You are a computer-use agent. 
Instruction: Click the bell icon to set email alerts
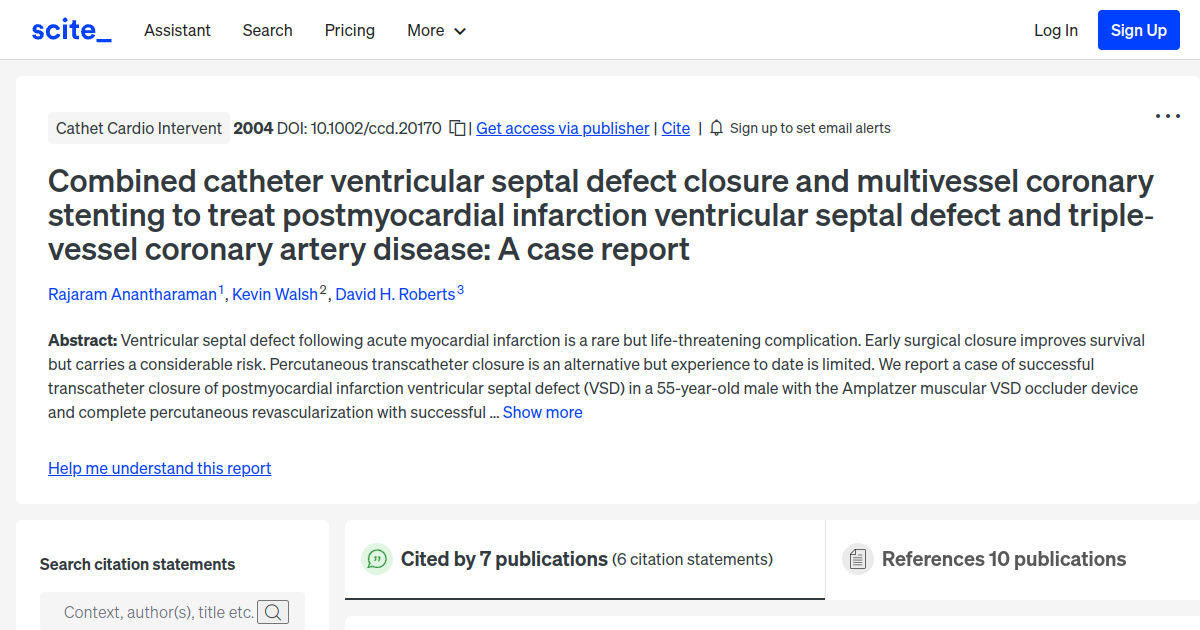click(716, 128)
